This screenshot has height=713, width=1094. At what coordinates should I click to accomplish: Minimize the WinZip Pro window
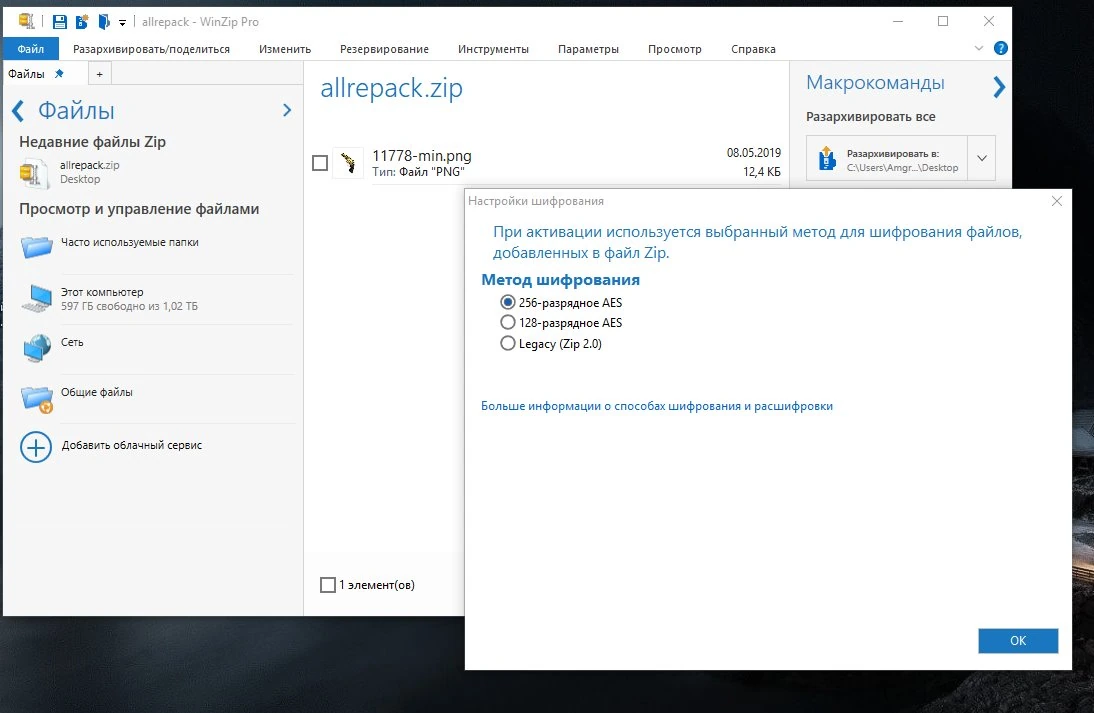pyautogui.click(x=898, y=22)
